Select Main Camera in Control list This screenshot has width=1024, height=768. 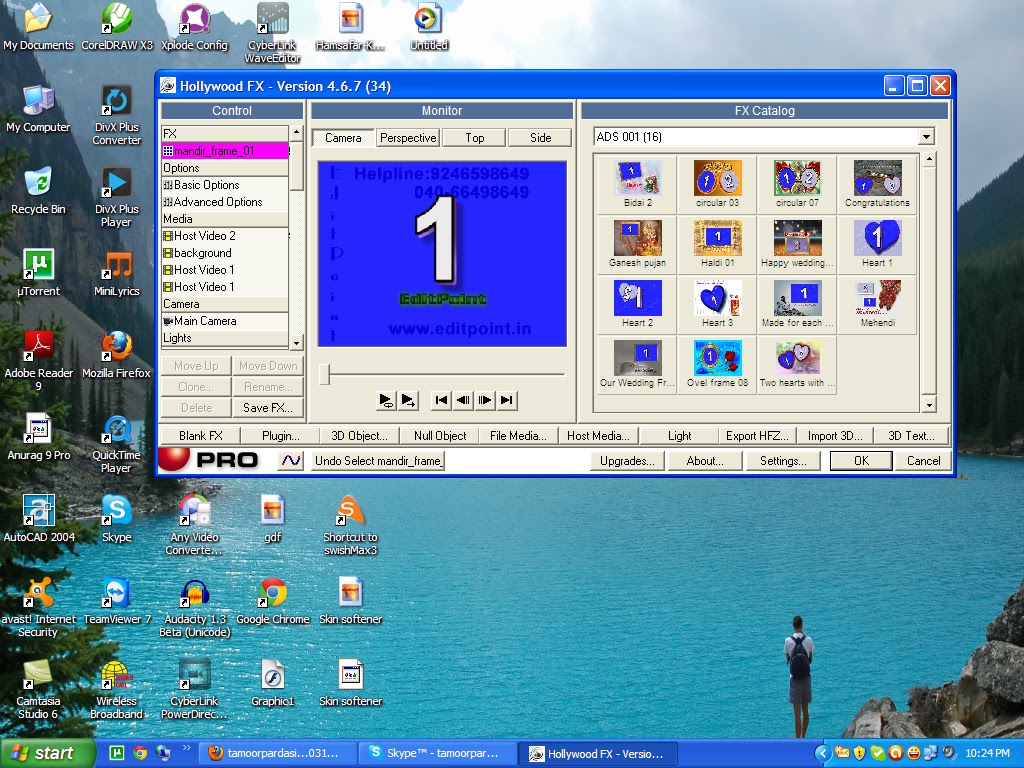(225, 321)
